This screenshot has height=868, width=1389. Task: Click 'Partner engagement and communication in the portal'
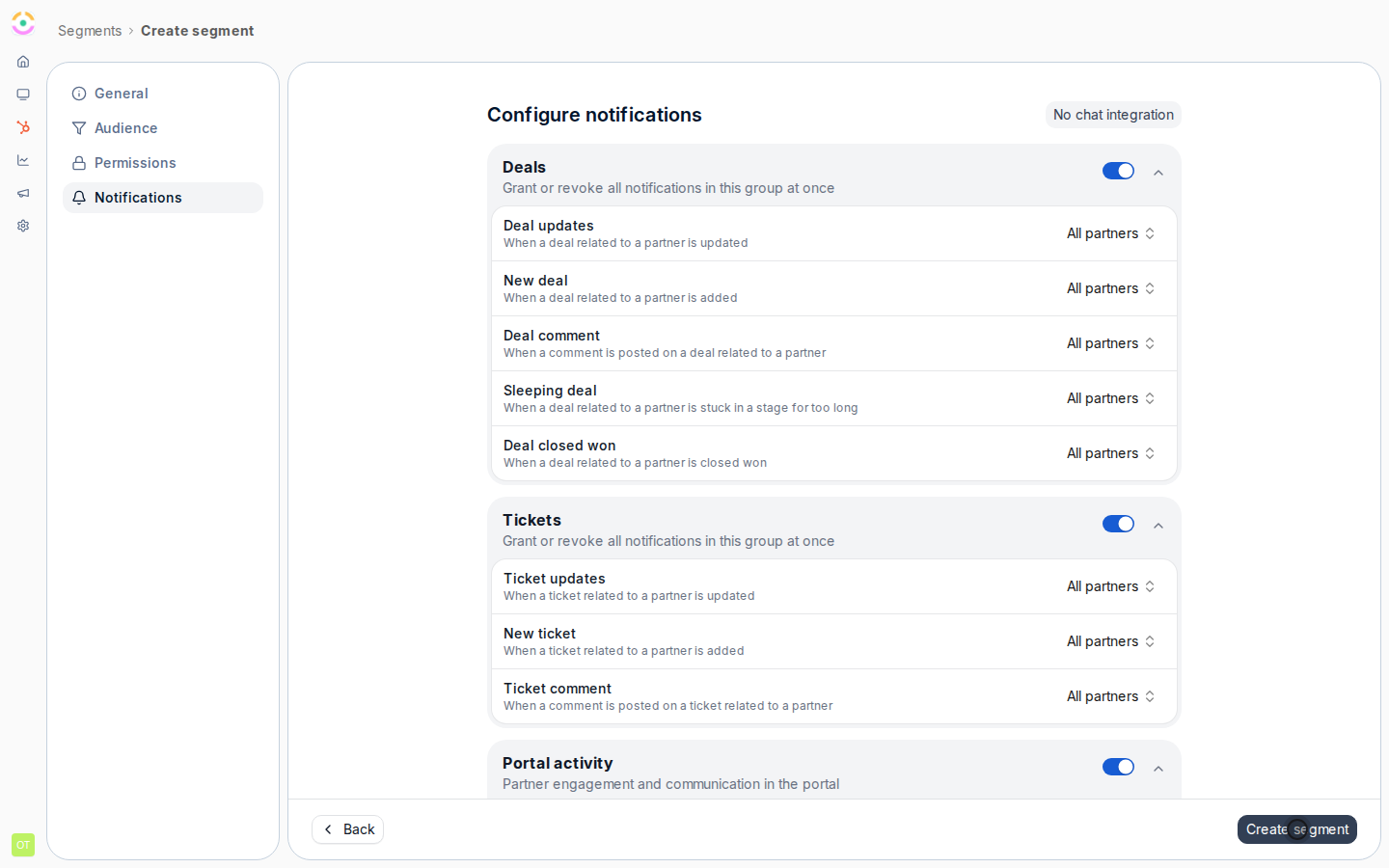point(670,784)
